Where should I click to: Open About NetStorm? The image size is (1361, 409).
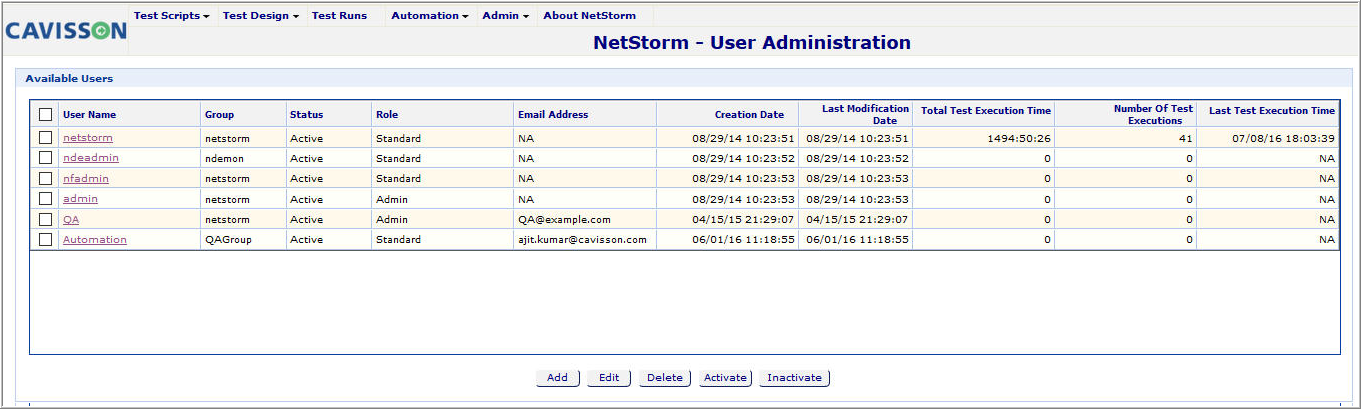tap(589, 16)
